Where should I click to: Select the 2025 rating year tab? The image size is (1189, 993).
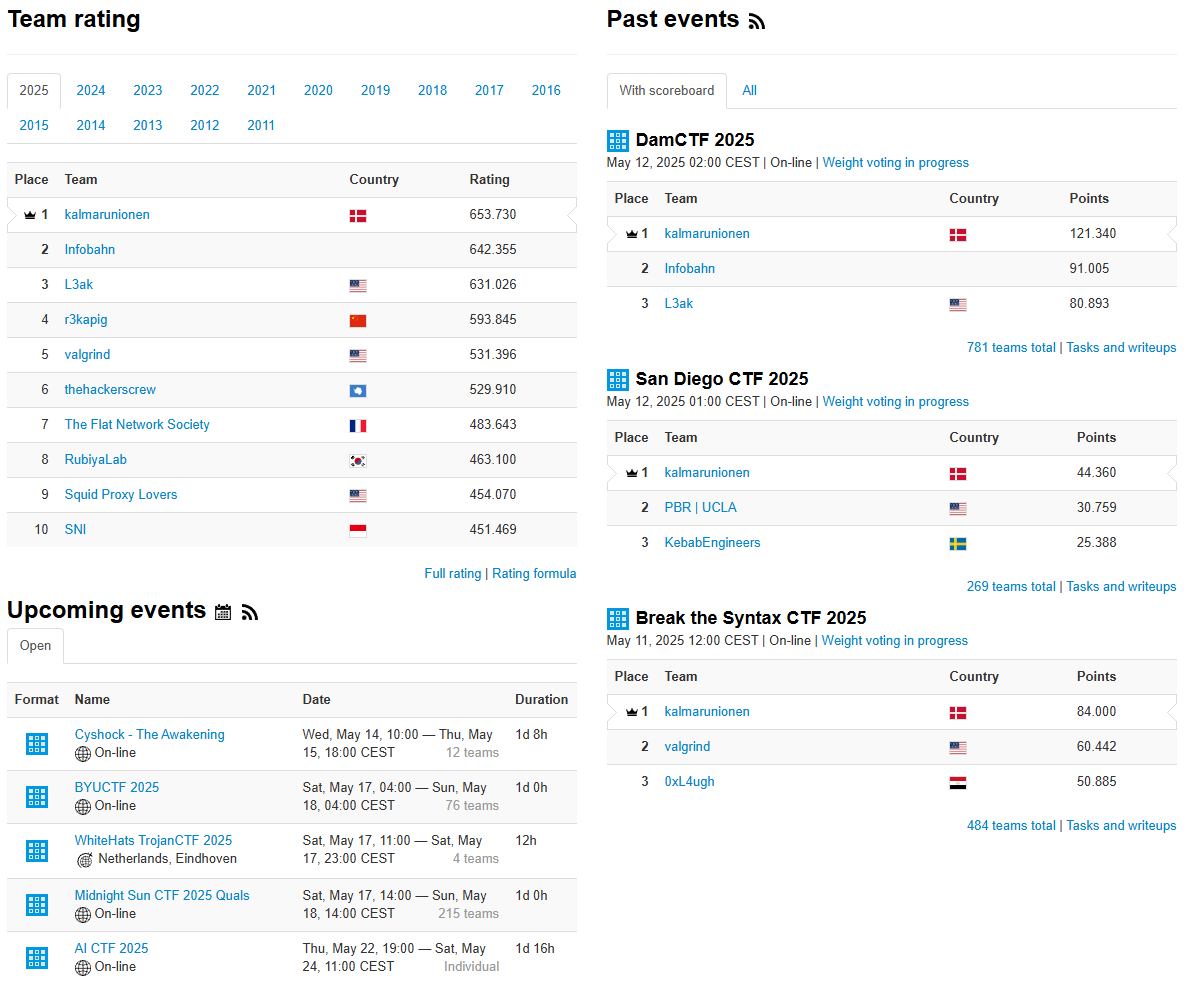tap(34, 90)
